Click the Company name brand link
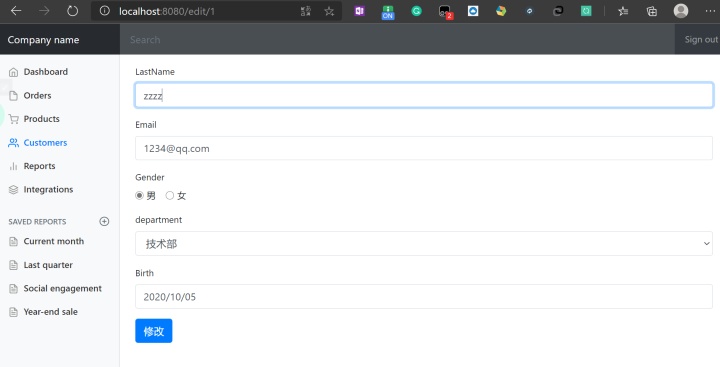Screen dimensions: 720x367 (43, 40)
